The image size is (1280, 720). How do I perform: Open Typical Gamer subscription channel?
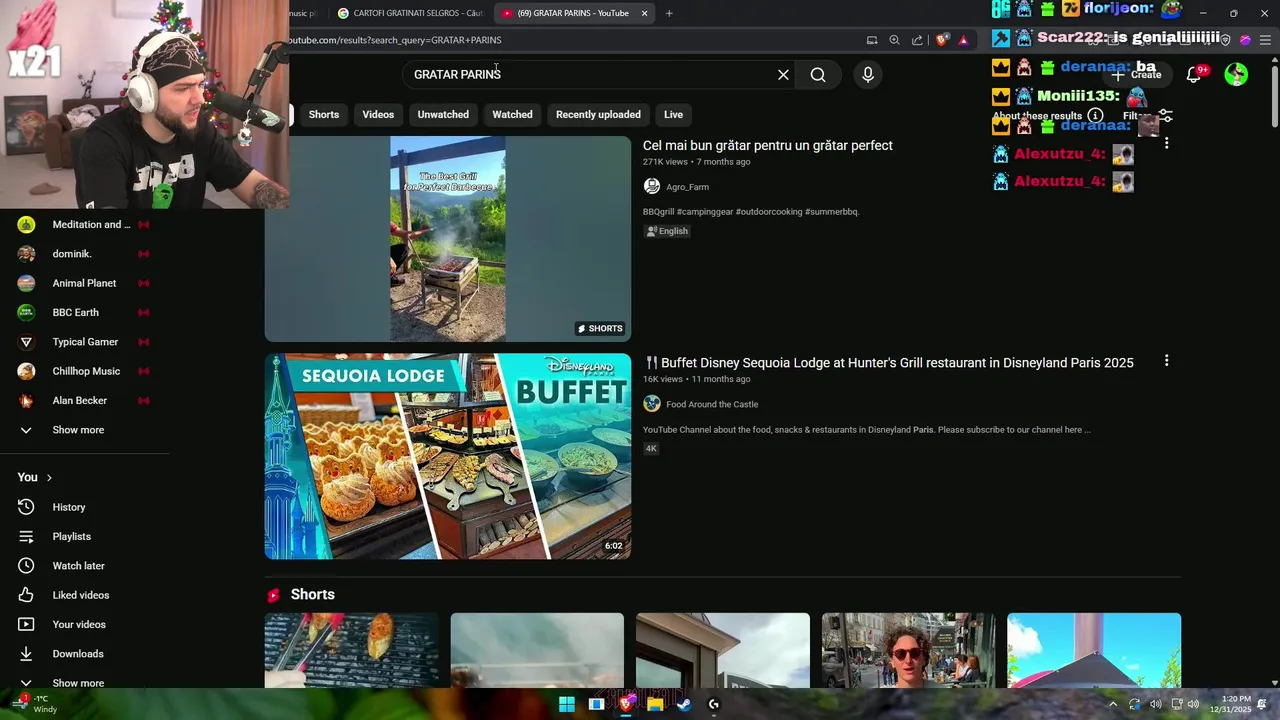[84, 342]
